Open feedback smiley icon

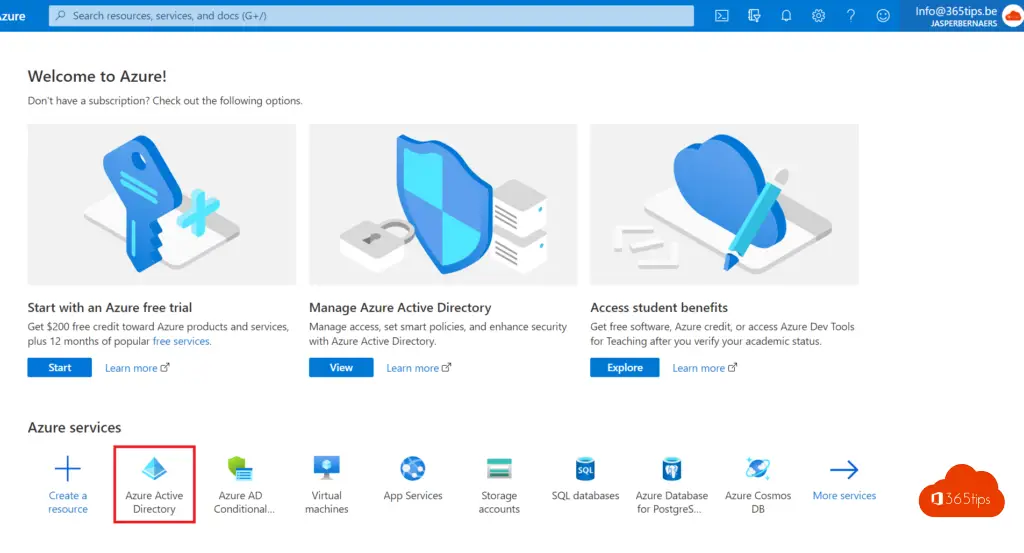click(x=882, y=16)
